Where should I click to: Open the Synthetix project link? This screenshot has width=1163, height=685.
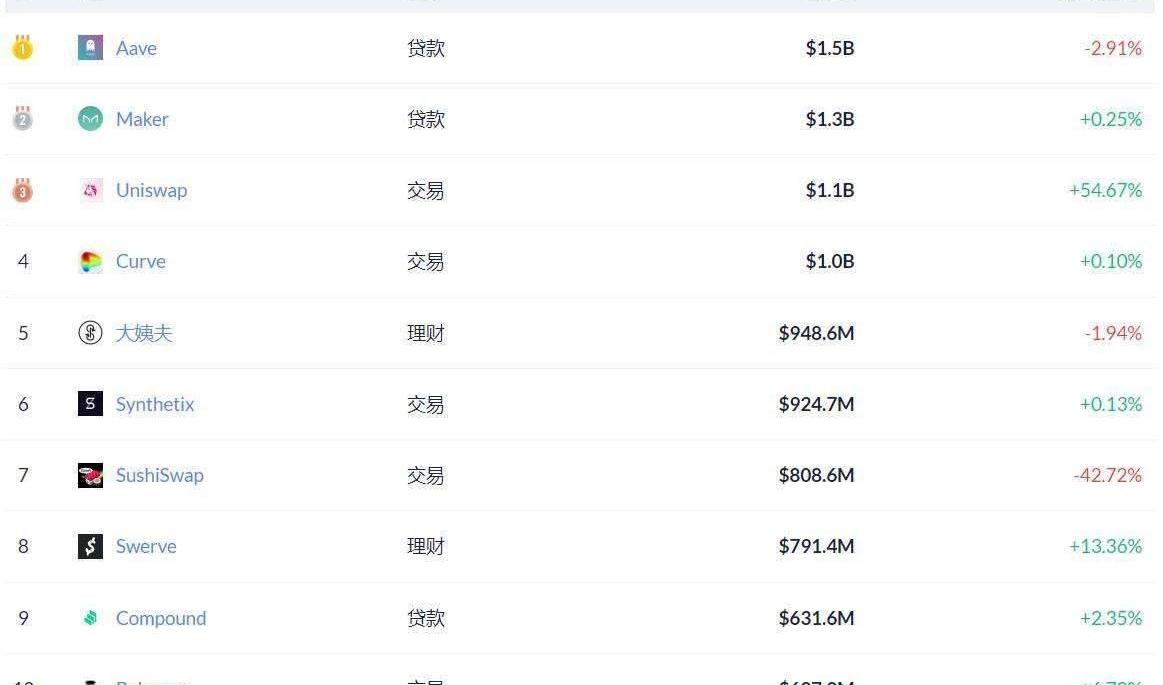[x=155, y=404]
